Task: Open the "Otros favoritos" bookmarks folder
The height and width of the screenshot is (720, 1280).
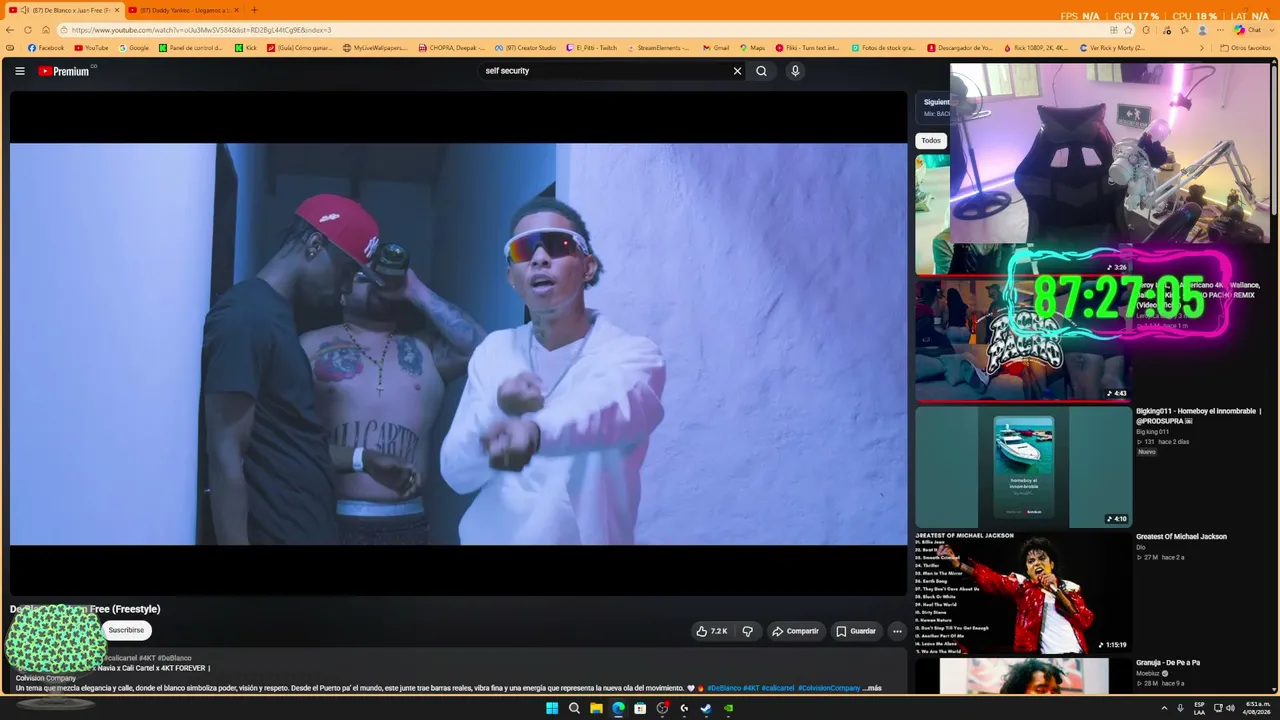Action: (x=1245, y=47)
